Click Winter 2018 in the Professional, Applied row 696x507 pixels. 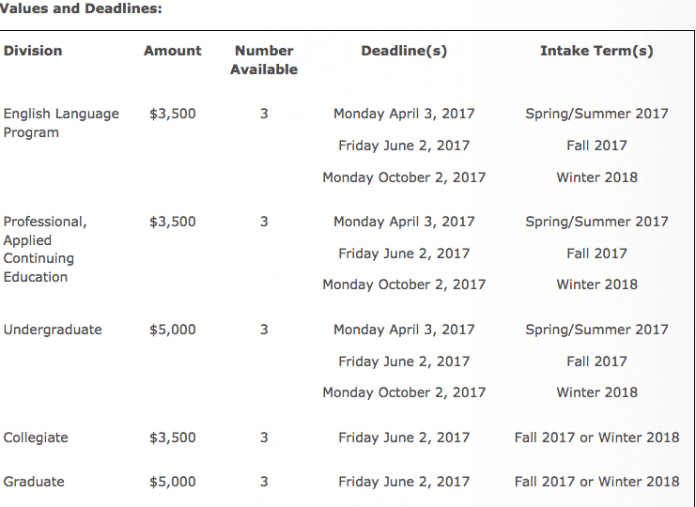[596, 284]
